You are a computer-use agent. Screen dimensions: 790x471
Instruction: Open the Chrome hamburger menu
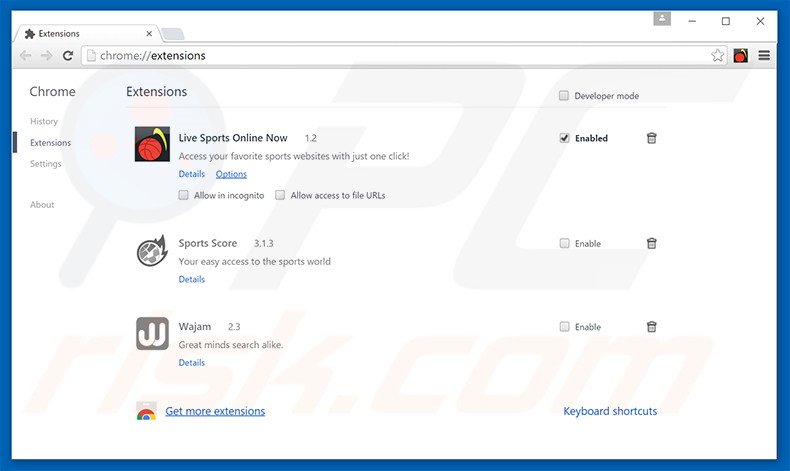[x=764, y=55]
